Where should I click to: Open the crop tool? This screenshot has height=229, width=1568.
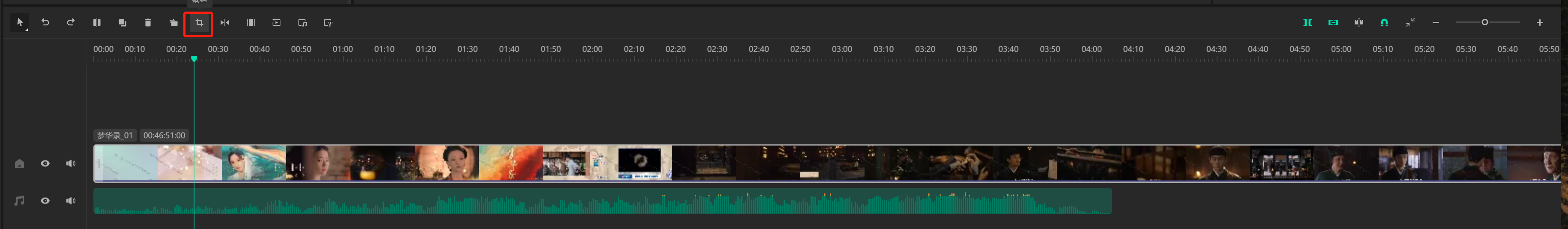click(199, 23)
